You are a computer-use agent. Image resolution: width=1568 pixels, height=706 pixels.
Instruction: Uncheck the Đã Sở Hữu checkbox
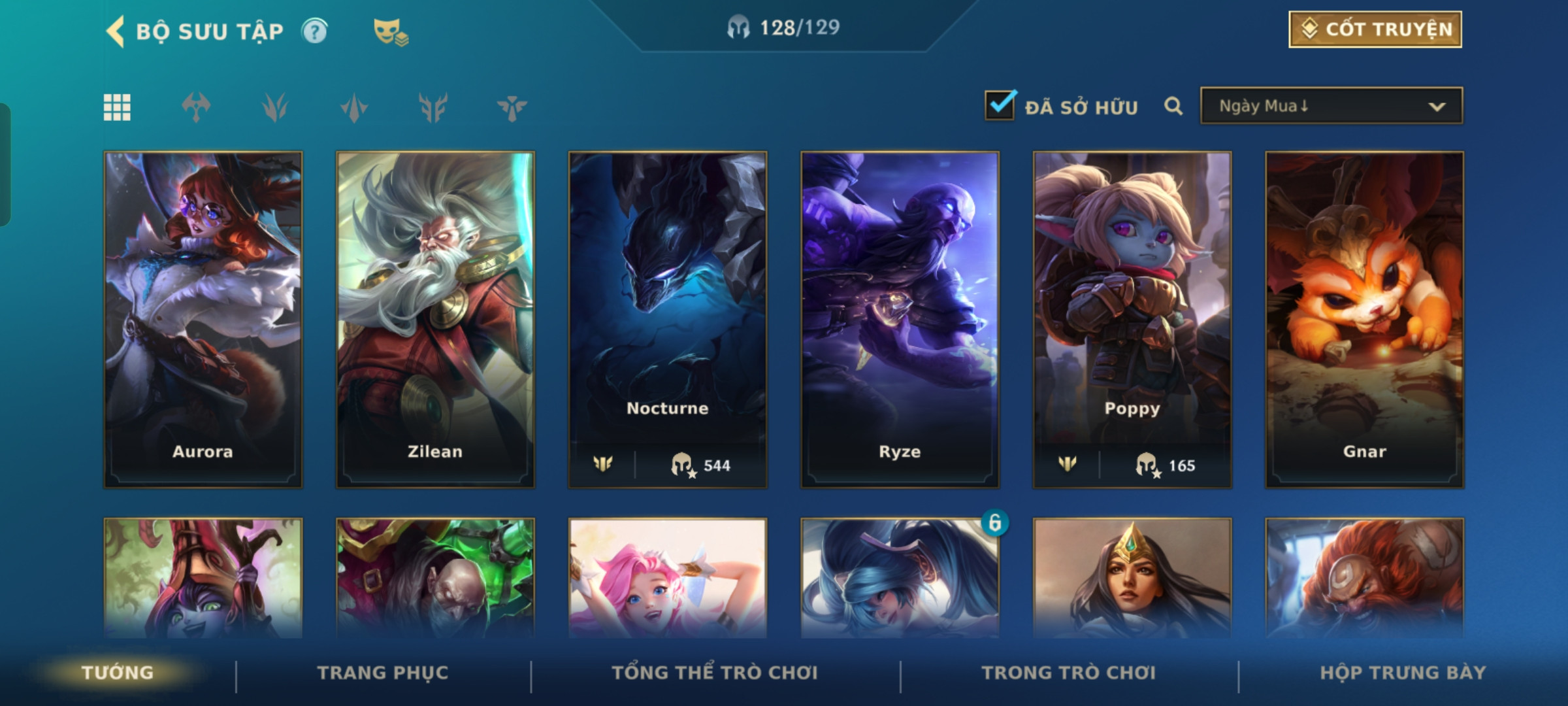click(1000, 105)
